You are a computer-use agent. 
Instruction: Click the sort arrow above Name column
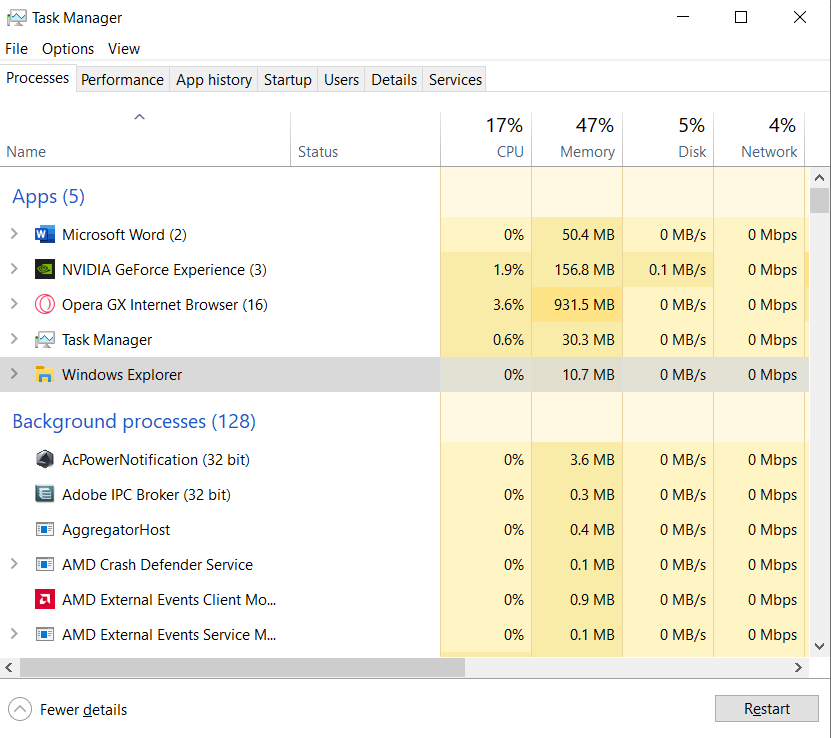139,117
